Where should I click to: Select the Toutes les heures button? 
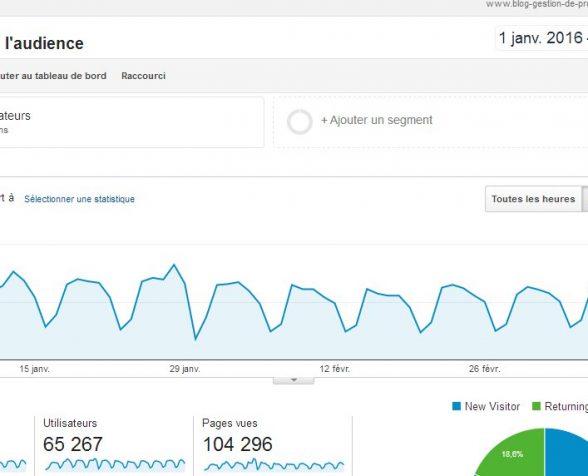pos(533,199)
